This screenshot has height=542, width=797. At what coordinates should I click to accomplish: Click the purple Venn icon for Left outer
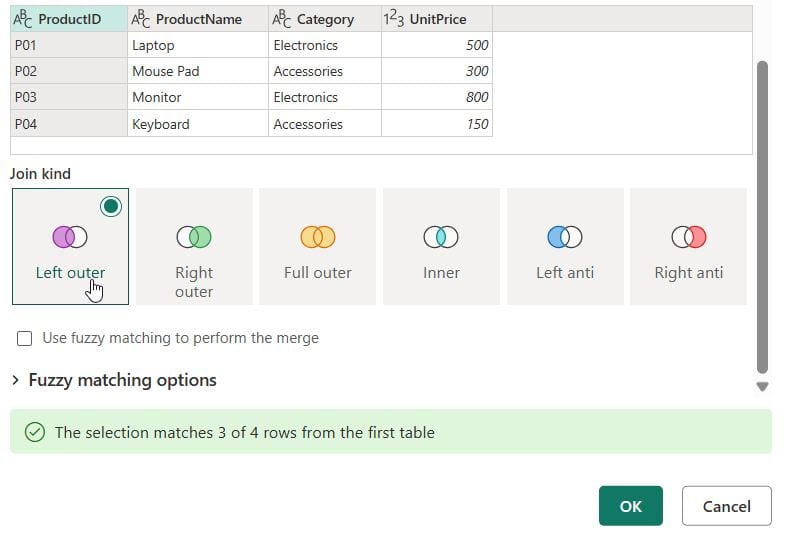coord(70,237)
